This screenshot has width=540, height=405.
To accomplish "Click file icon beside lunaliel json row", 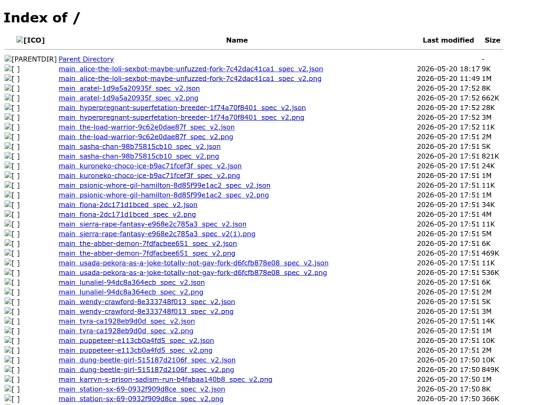I will coord(12,282).
